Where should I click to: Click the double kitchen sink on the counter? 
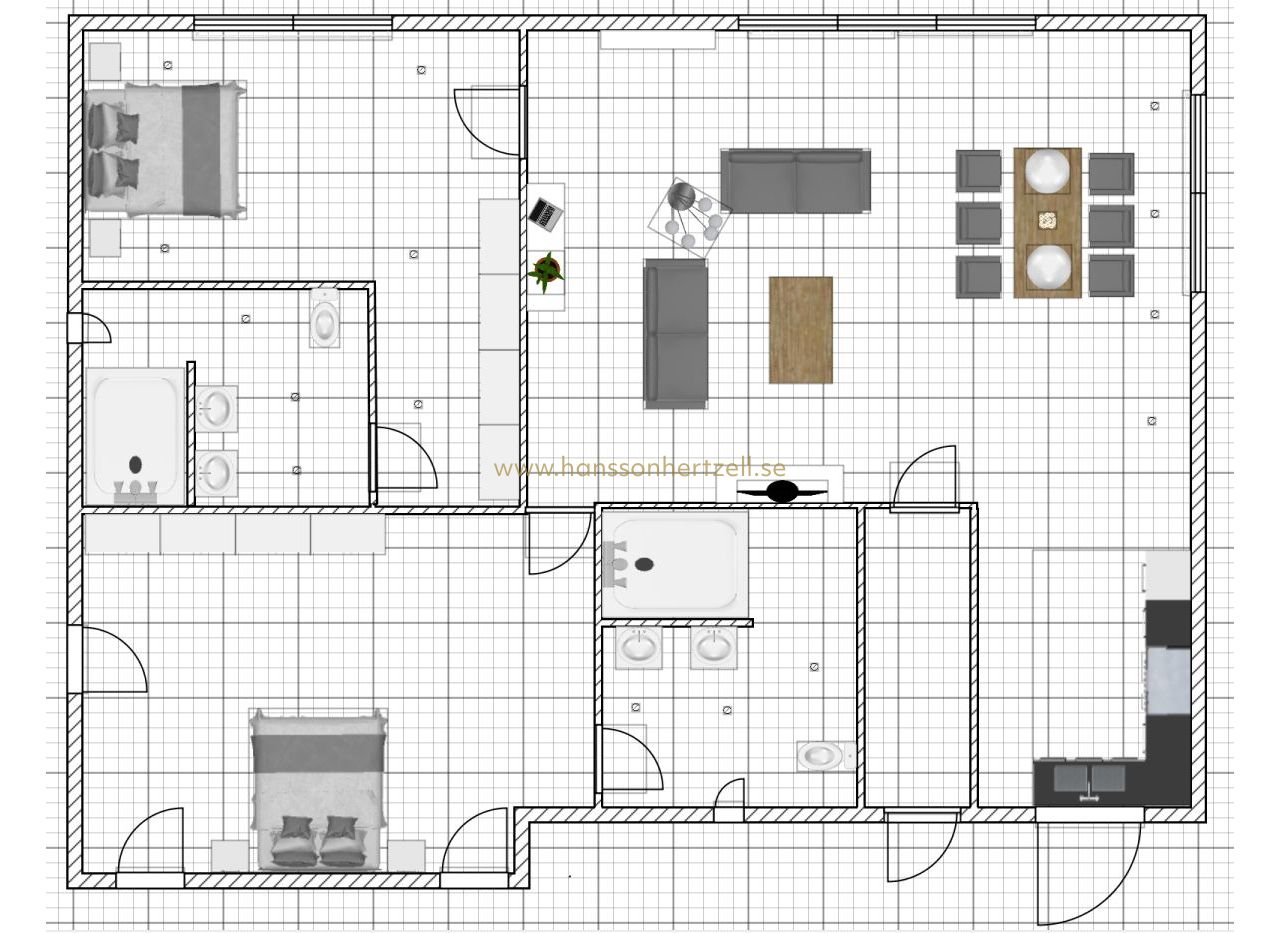coord(1090,780)
